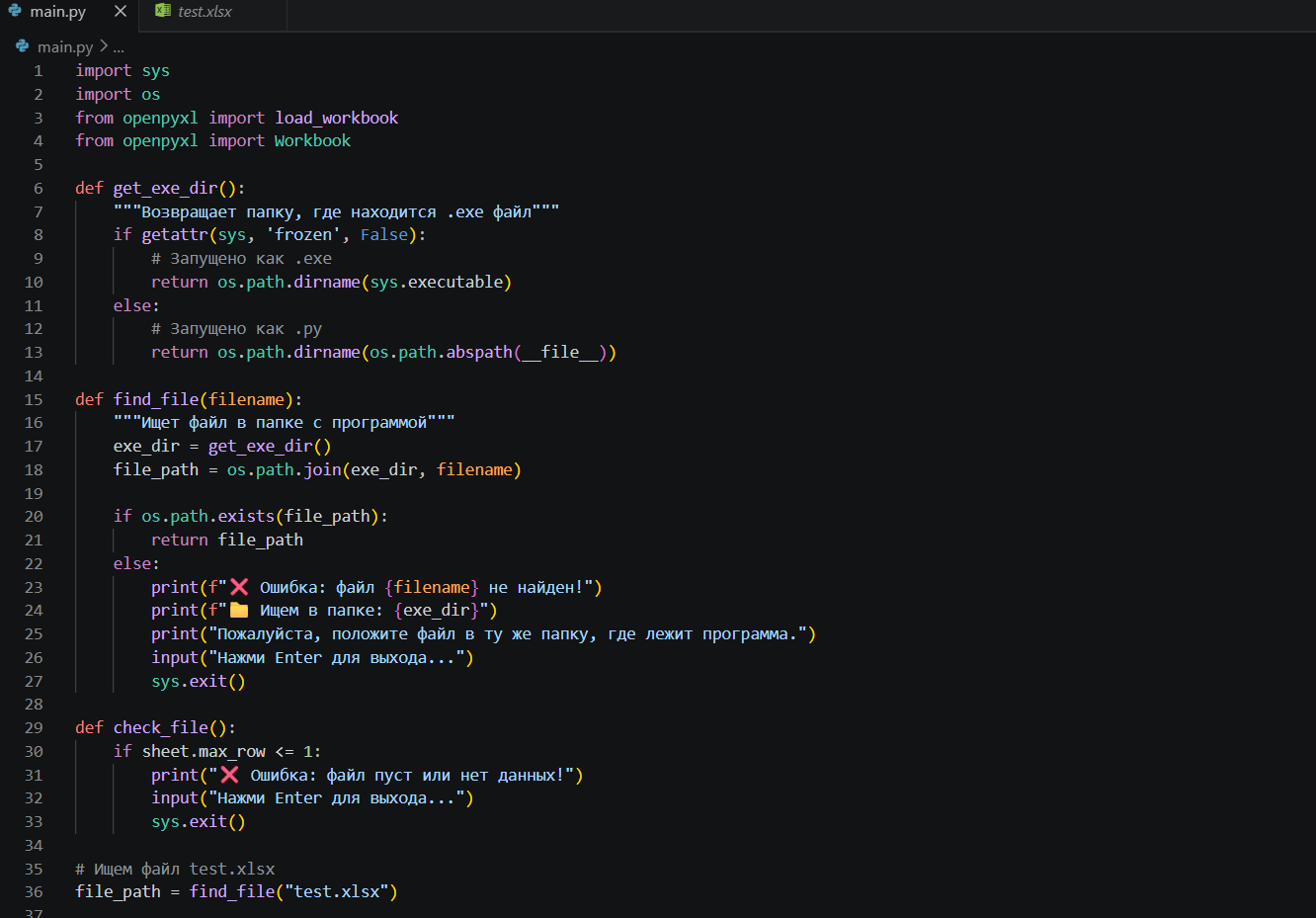The width and height of the screenshot is (1316, 918).
Task: Click the docstring 'Ищет файл в папке с программой'
Action: click(285, 422)
